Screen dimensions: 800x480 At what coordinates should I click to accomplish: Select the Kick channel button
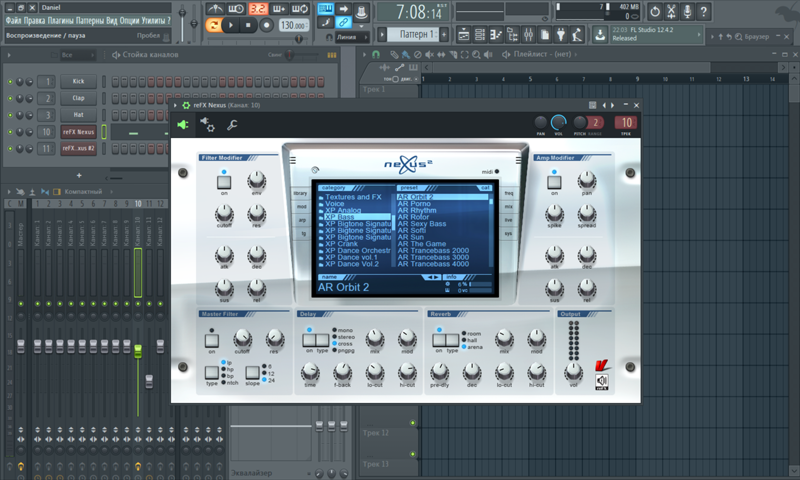click(x=79, y=82)
